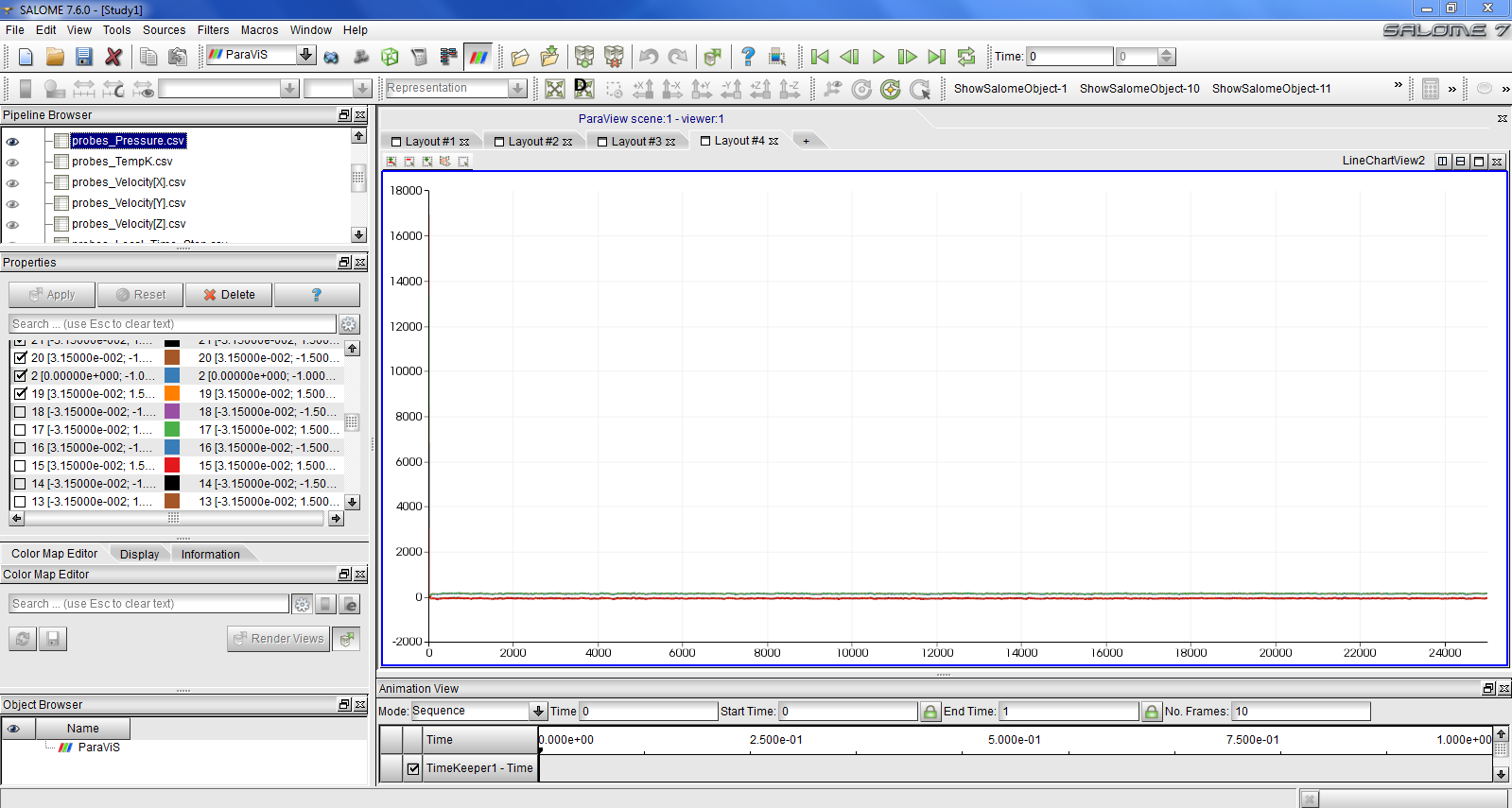The image size is (1512, 808).
Task: Click the new document icon
Action: (x=26, y=57)
